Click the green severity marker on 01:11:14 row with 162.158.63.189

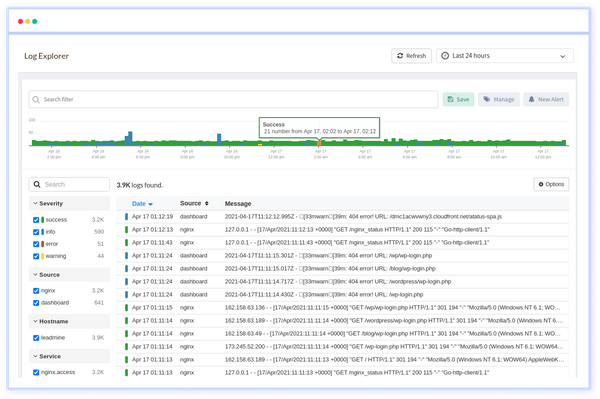coord(126,321)
